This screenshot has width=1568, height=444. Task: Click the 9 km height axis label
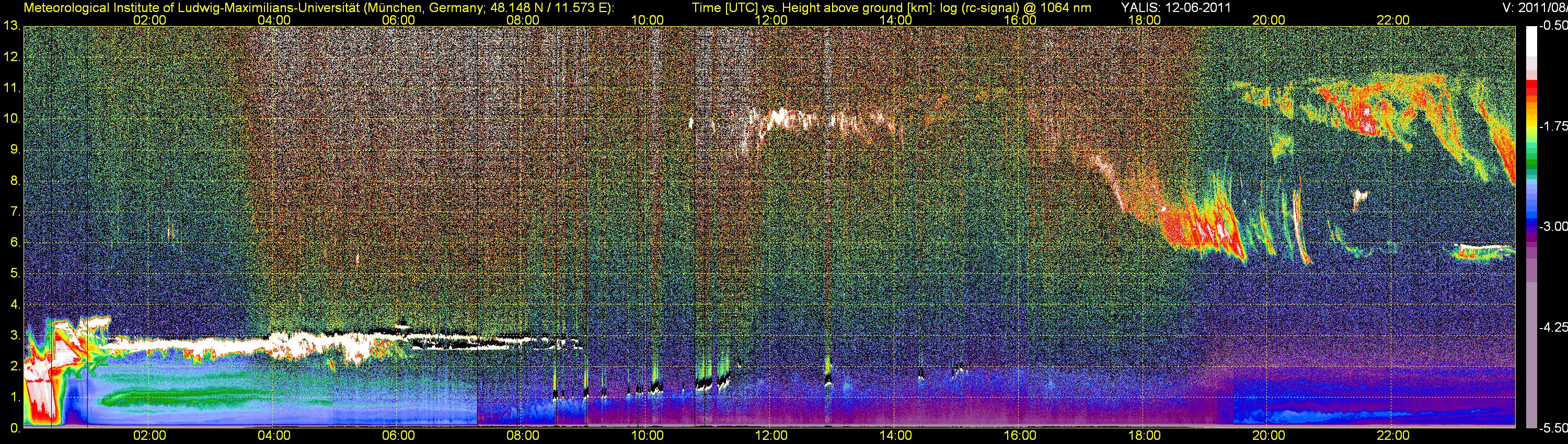[15, 149]
